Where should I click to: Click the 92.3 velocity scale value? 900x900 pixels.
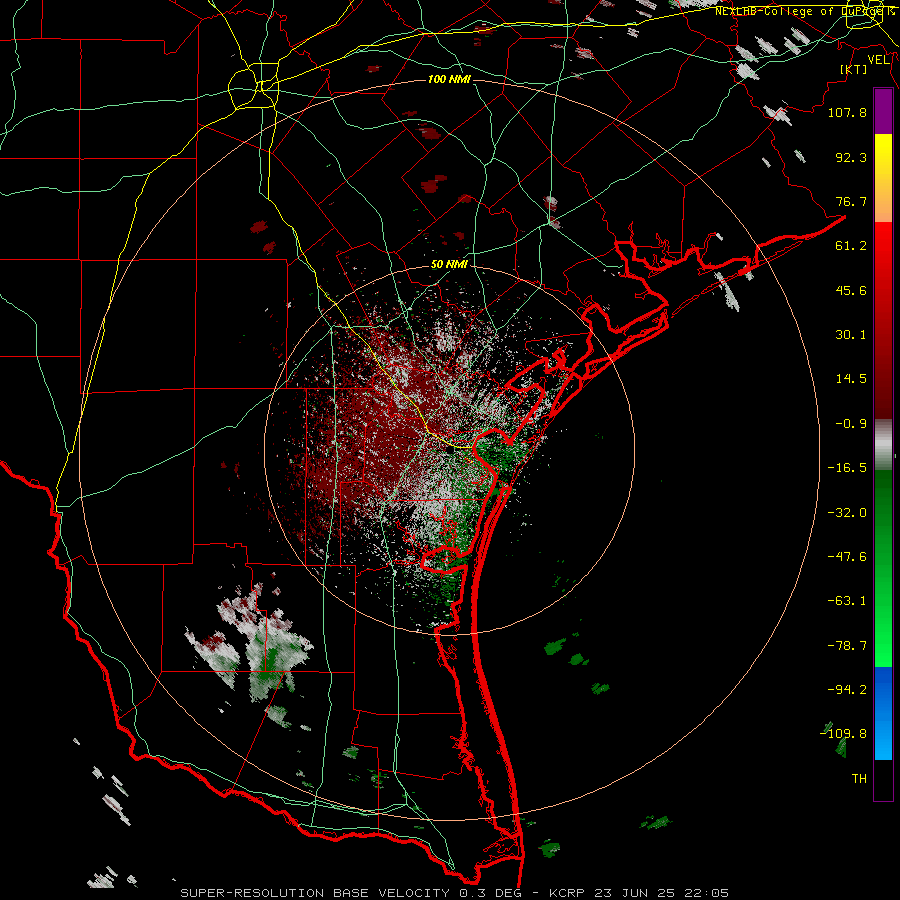pos(851,157)
